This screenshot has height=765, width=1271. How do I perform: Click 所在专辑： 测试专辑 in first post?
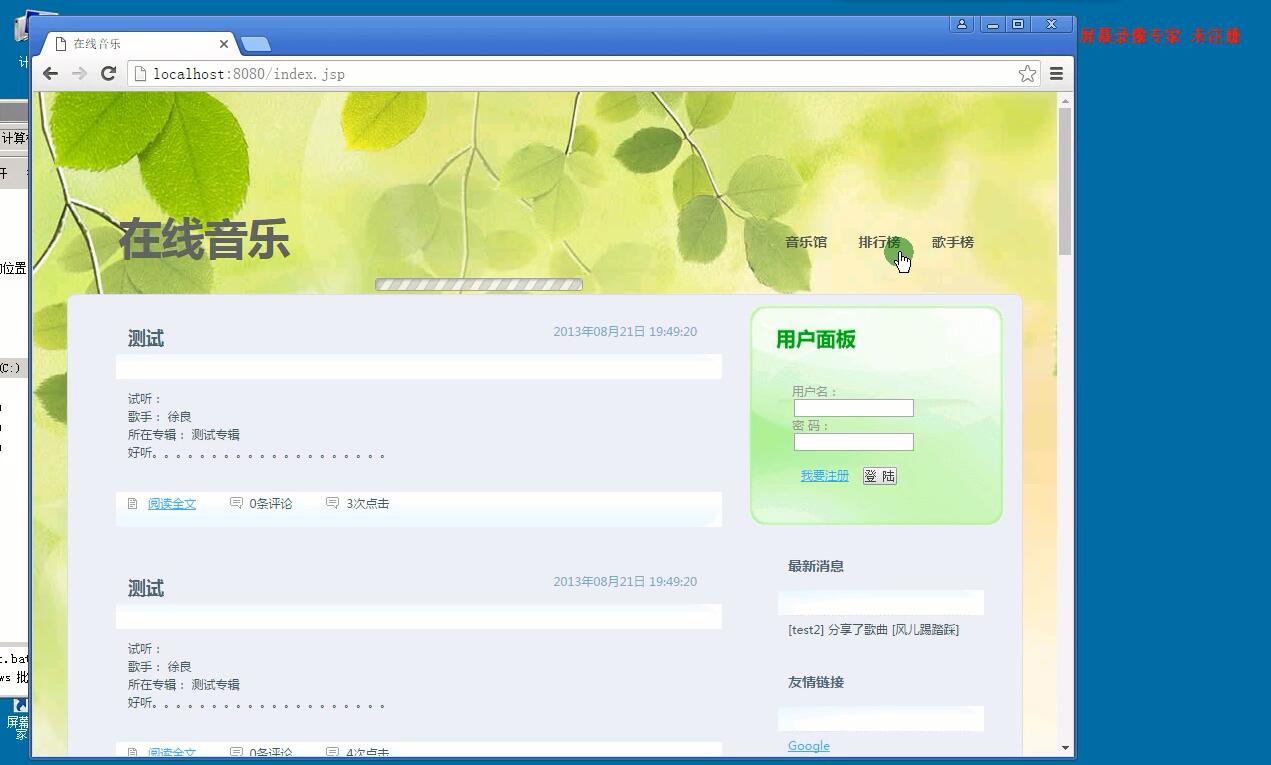coord(184,435)
